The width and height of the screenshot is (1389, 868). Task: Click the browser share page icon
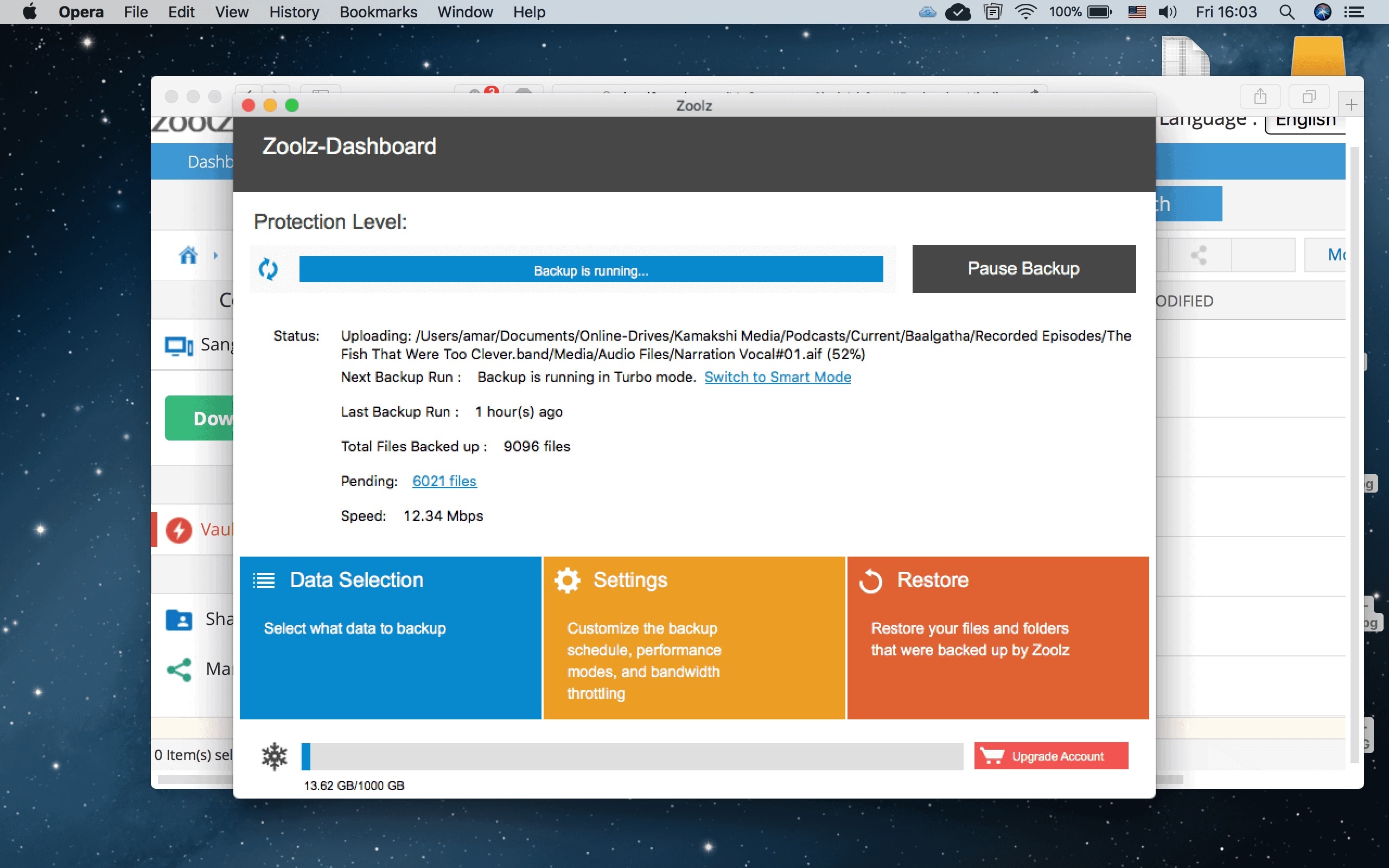[x=1260, y=96]
